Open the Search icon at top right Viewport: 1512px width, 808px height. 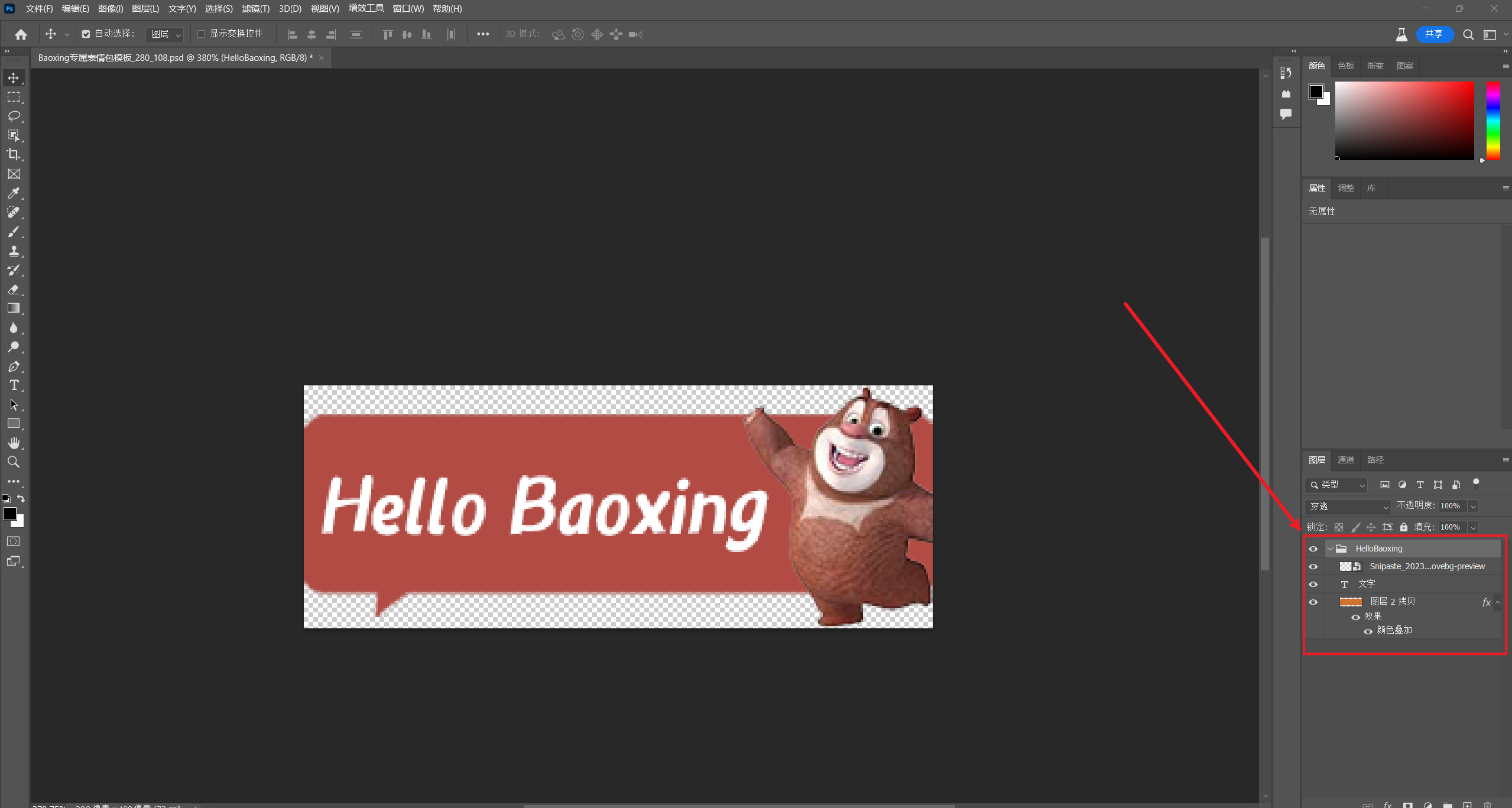pyautogui.click(x=1468, y=34)
